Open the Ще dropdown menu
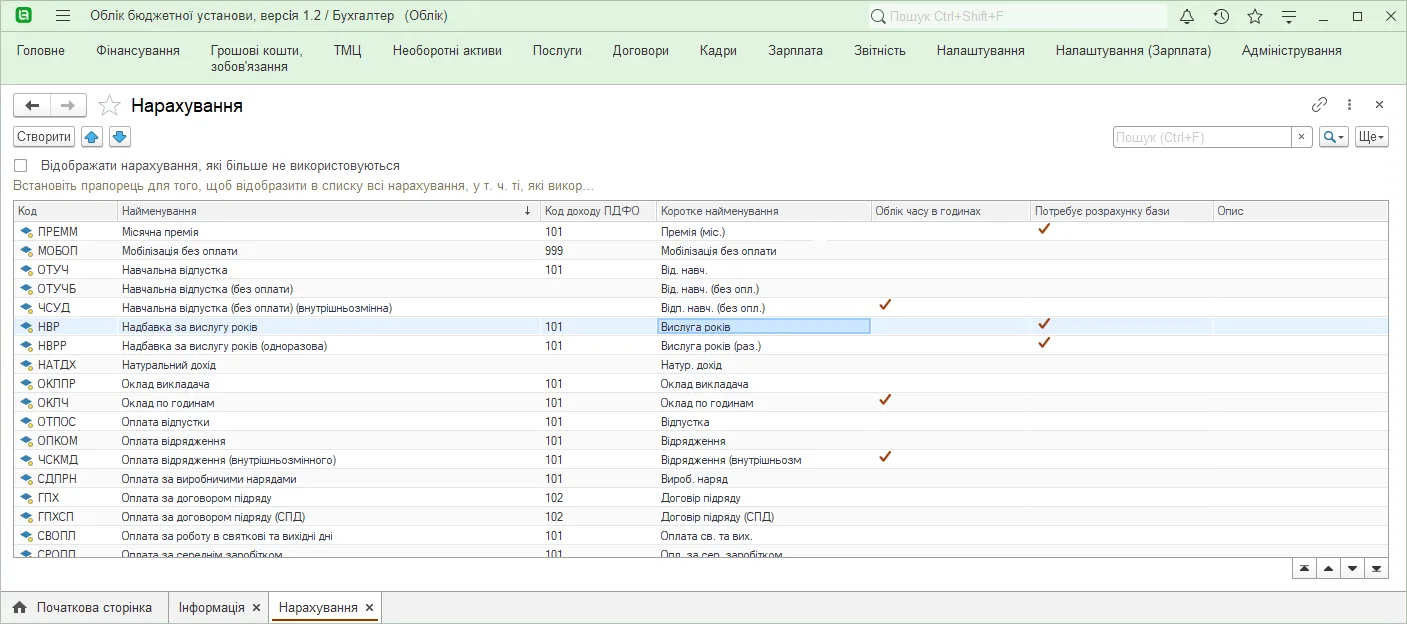 point(1372,137)
